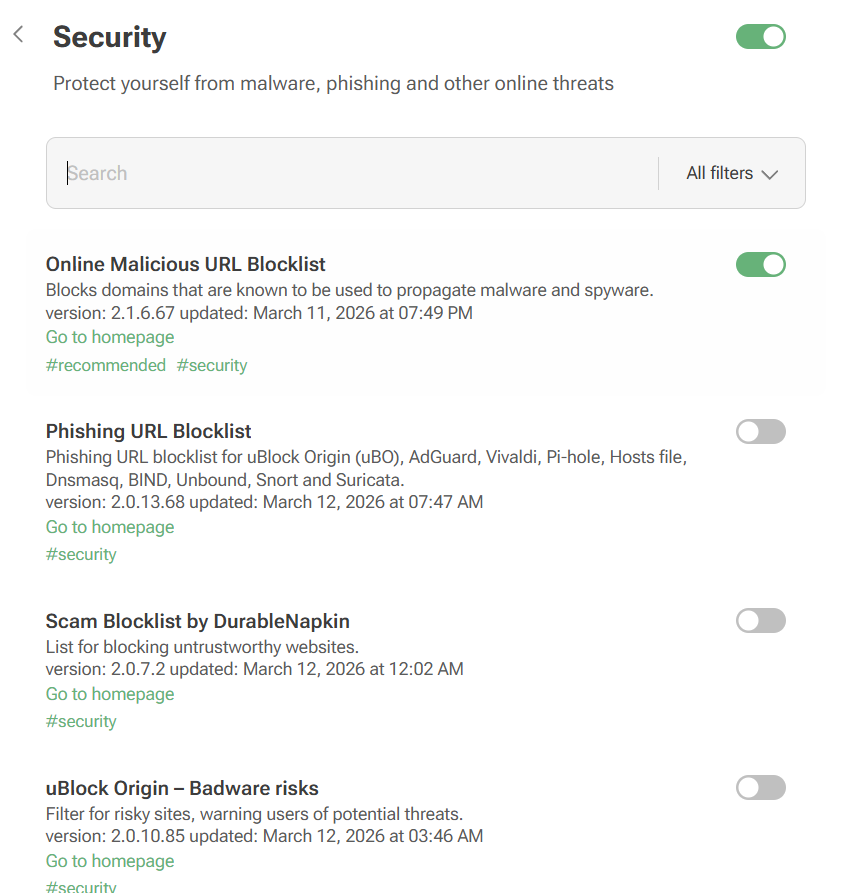Click inside the Search field
842x893 pixels.
pyautogui.click(x=300, y=173)
